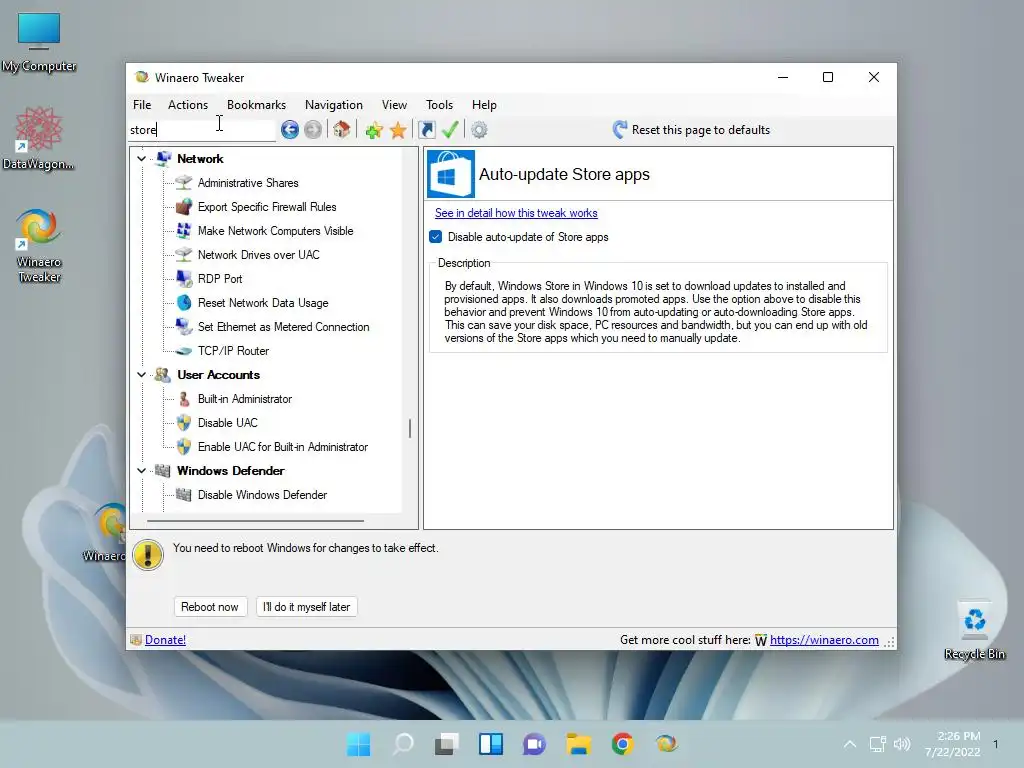Open File Explorer from taskbar
The width and height of the screenshot is (1024, 768).
tap(579, 744)
